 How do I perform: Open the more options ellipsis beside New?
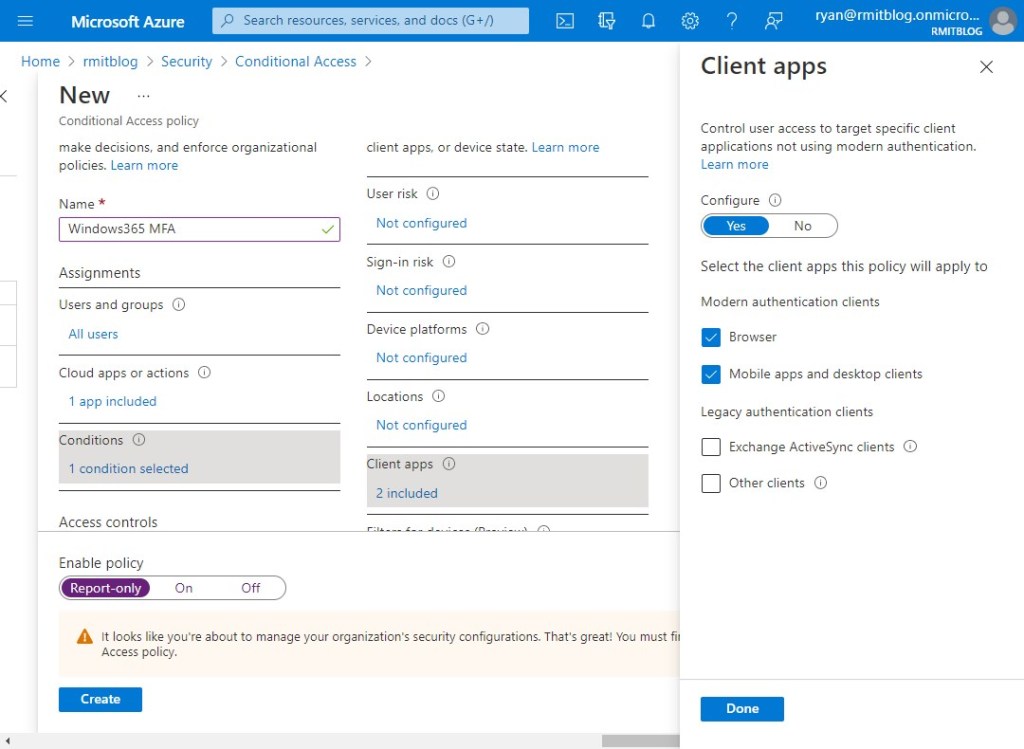coord(144,96)
